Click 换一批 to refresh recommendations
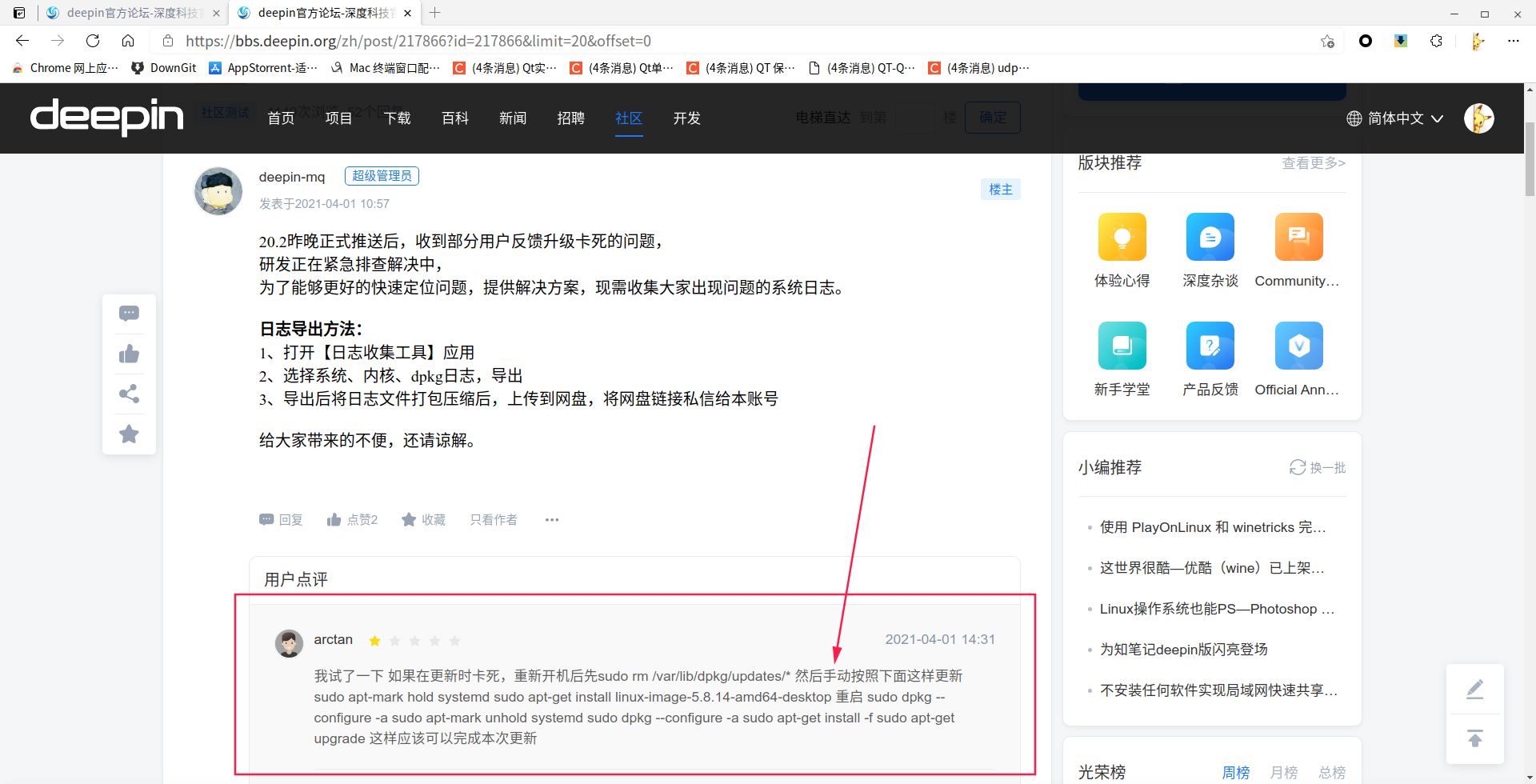Viewport: 1536px width, 784px height. tap(1318, 467)
